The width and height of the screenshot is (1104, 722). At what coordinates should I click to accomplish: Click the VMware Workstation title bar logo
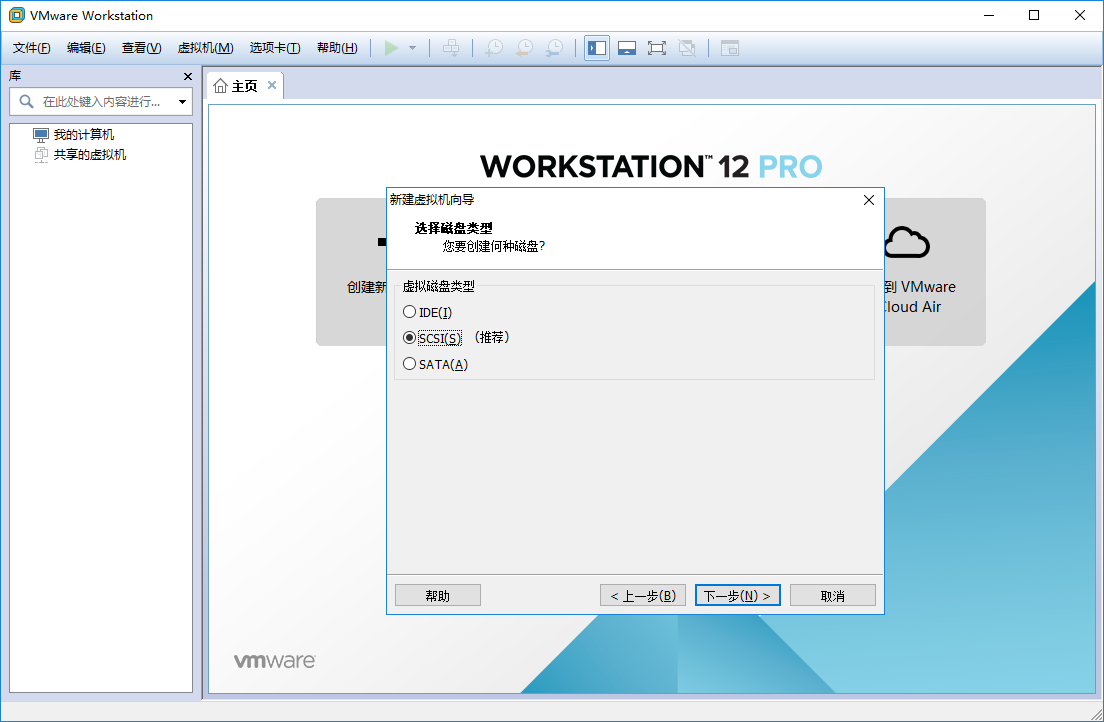click(16, 15)
